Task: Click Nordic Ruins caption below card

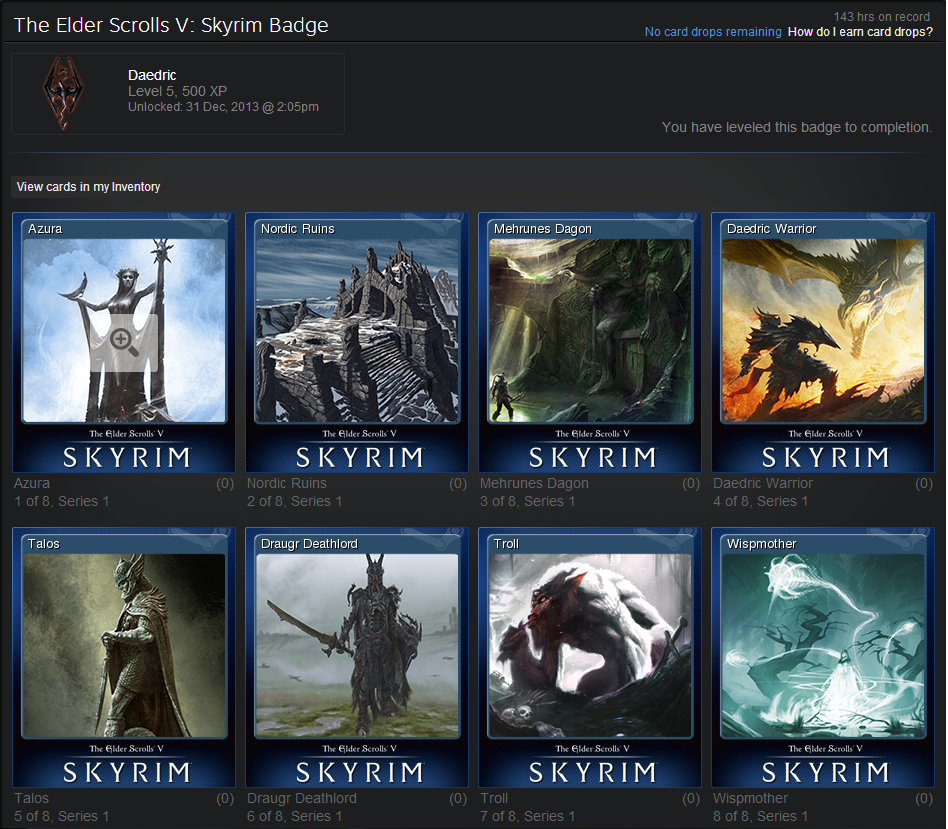Action: point(287,483)
